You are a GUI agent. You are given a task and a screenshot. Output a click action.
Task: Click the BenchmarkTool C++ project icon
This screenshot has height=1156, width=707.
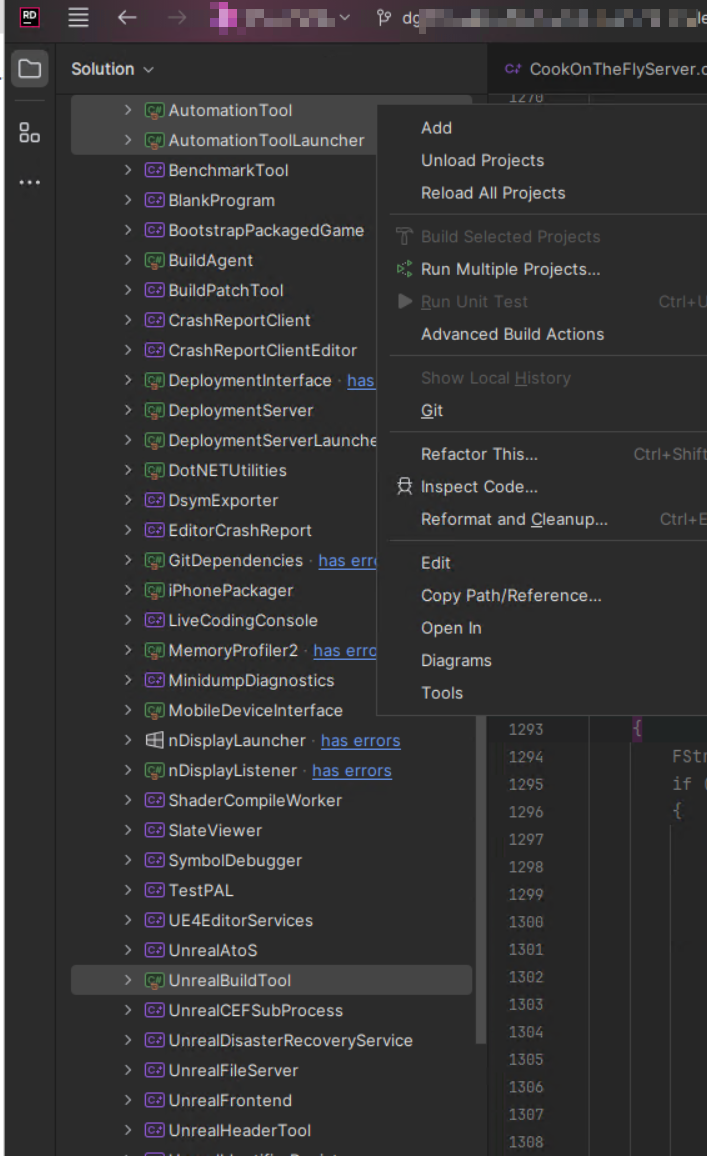tap(154, 170)
